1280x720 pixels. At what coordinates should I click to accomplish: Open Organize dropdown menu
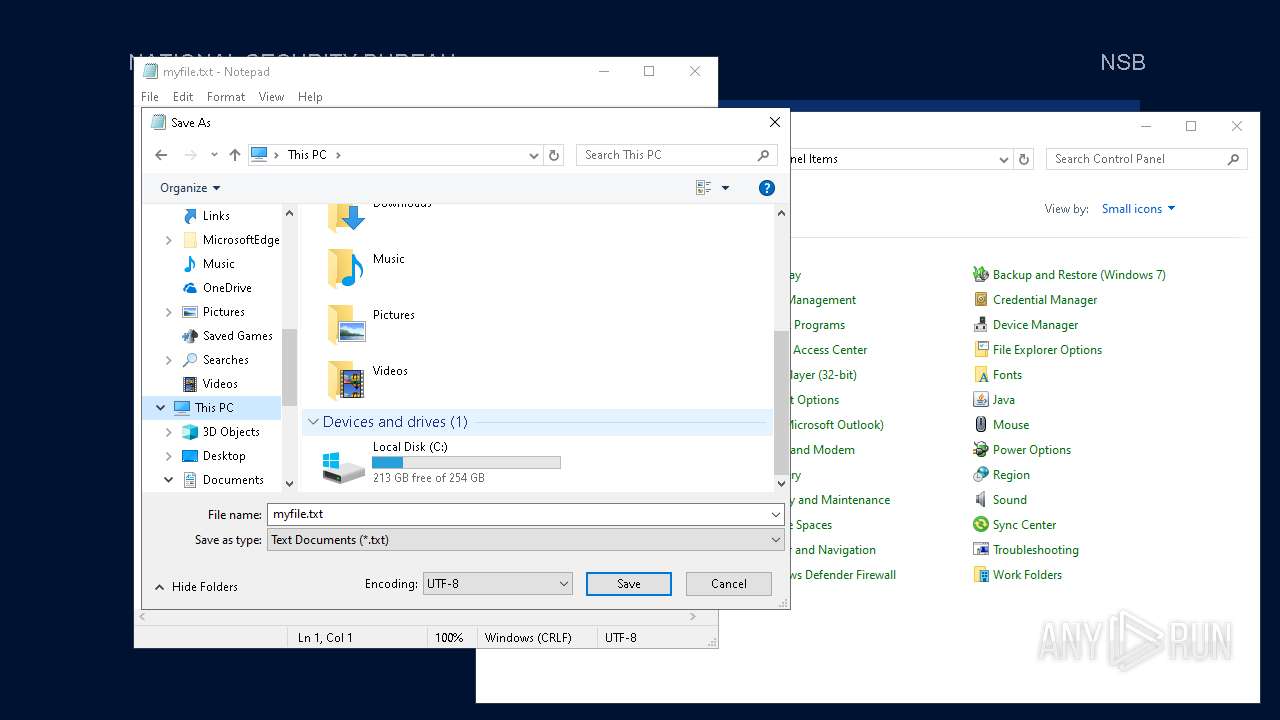(190, 188)
